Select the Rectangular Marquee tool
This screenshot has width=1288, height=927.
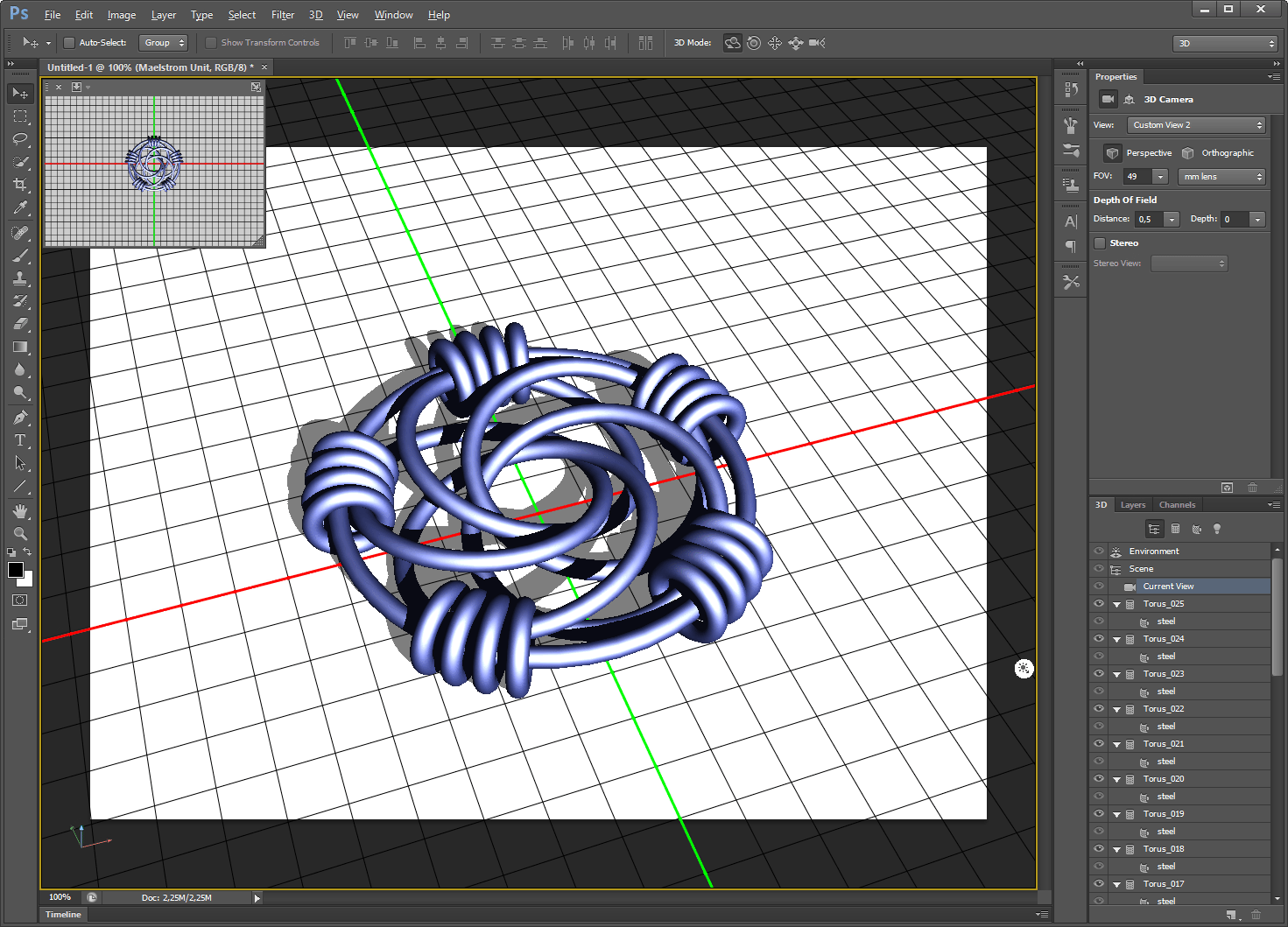20,116
